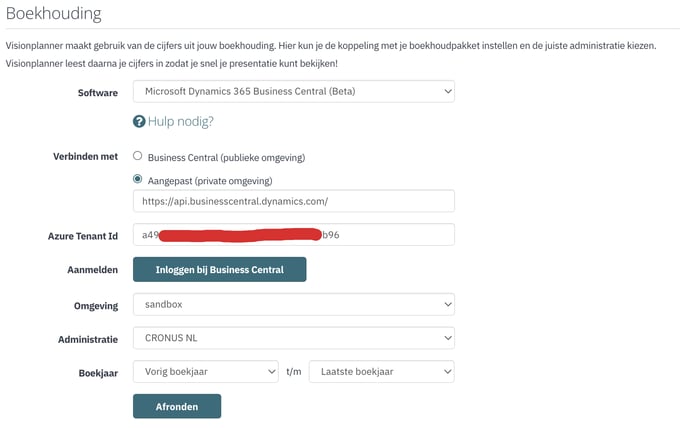688x428 pixels.
Task: Click the Azure Tenant Id field label
Action: pyautogui.click(x=83, y=236)
